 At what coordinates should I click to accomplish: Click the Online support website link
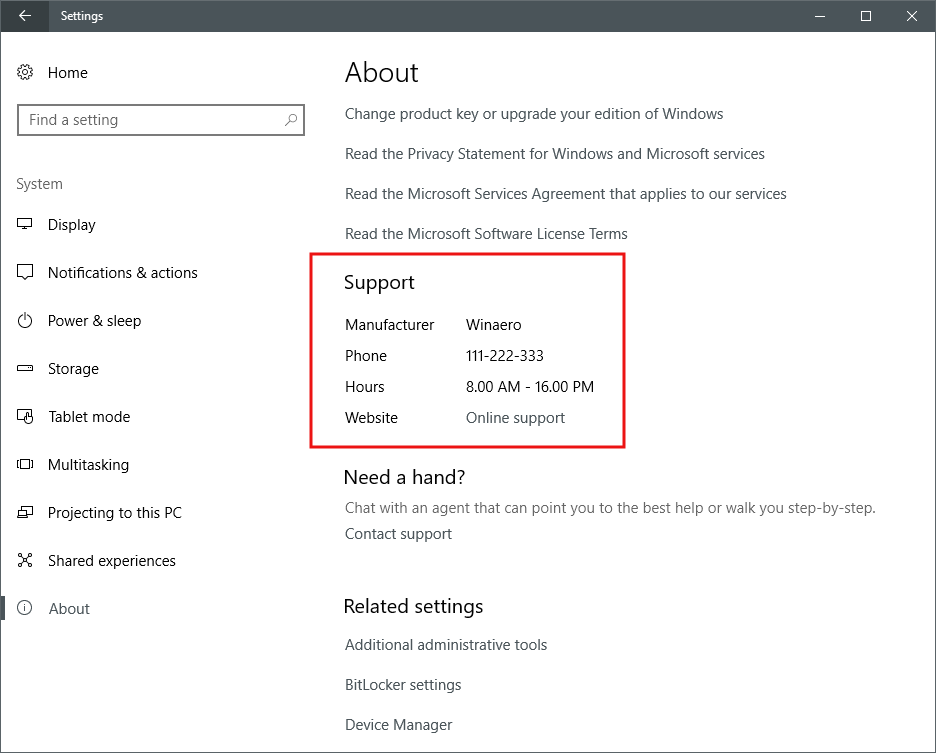pyautogui.click(x=515, y=418)
